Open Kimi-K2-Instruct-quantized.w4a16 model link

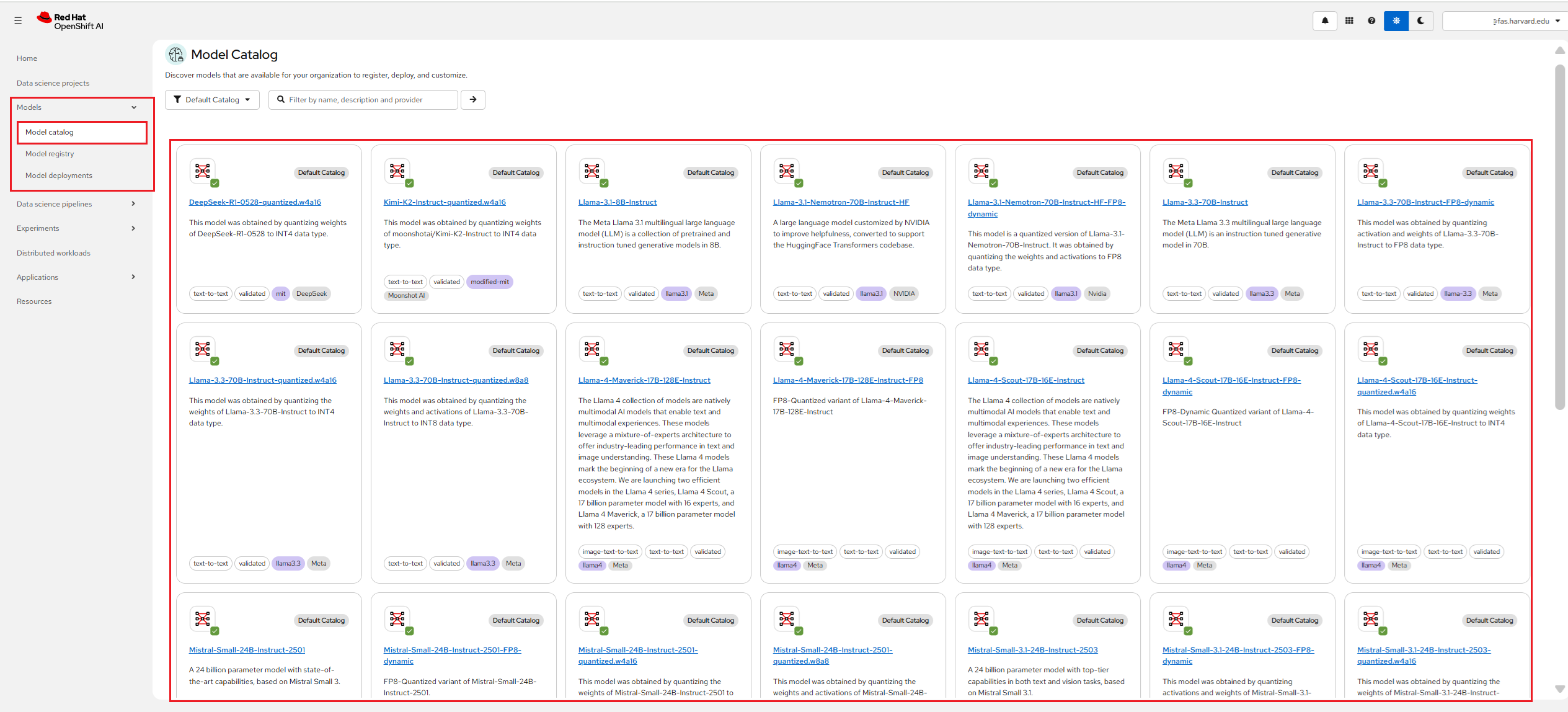(445, 202)
